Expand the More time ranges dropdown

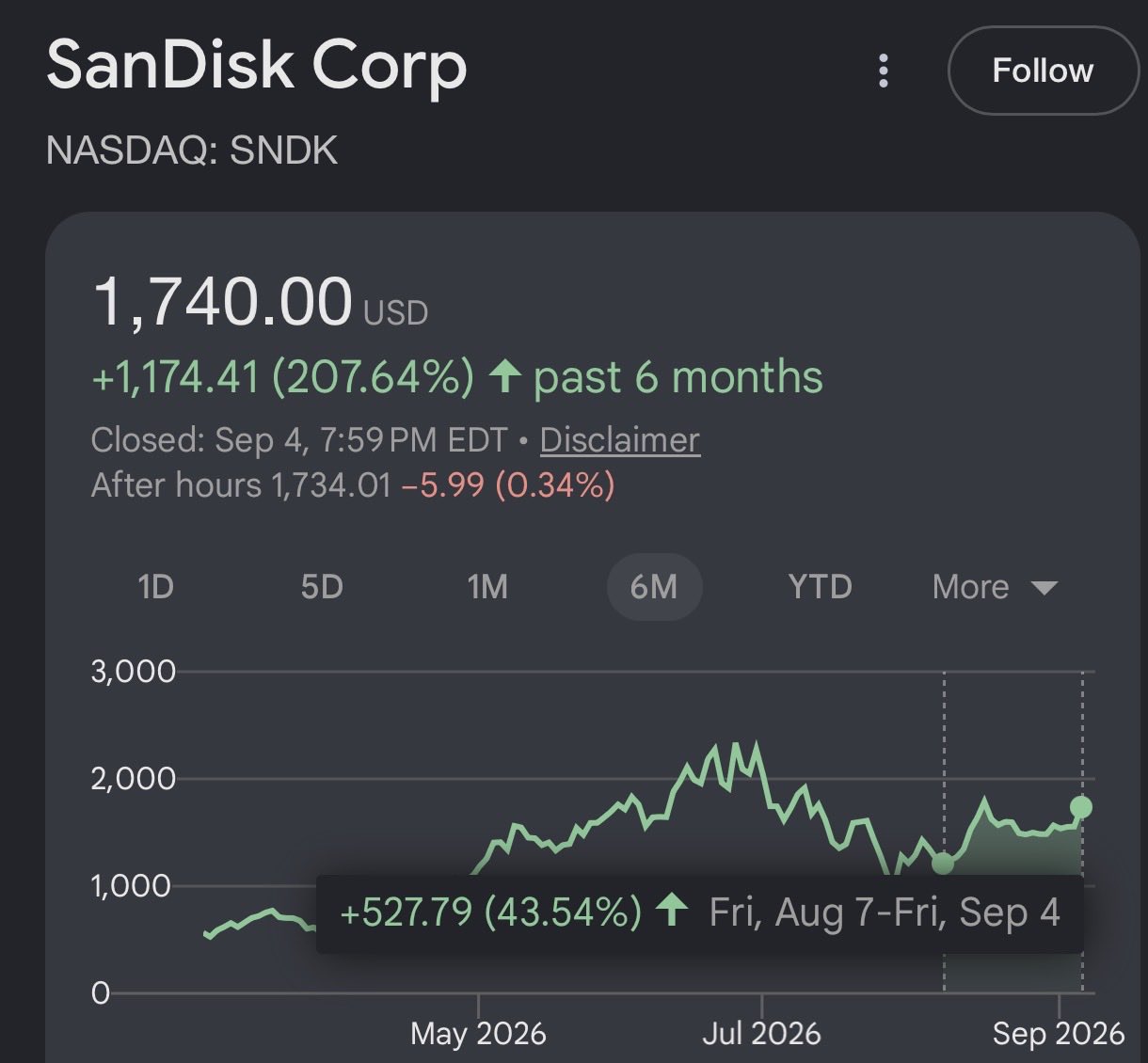[x=995, y=587]
